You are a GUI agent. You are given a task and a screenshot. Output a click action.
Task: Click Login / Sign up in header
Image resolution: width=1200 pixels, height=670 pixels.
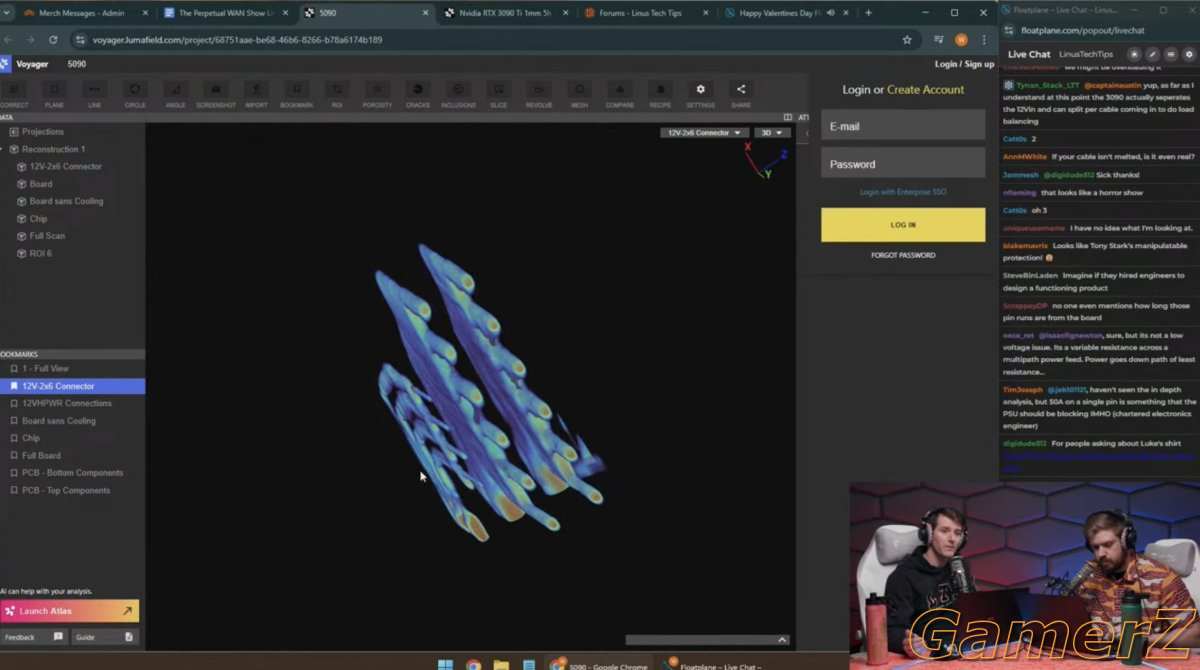[x=964, y=64]
